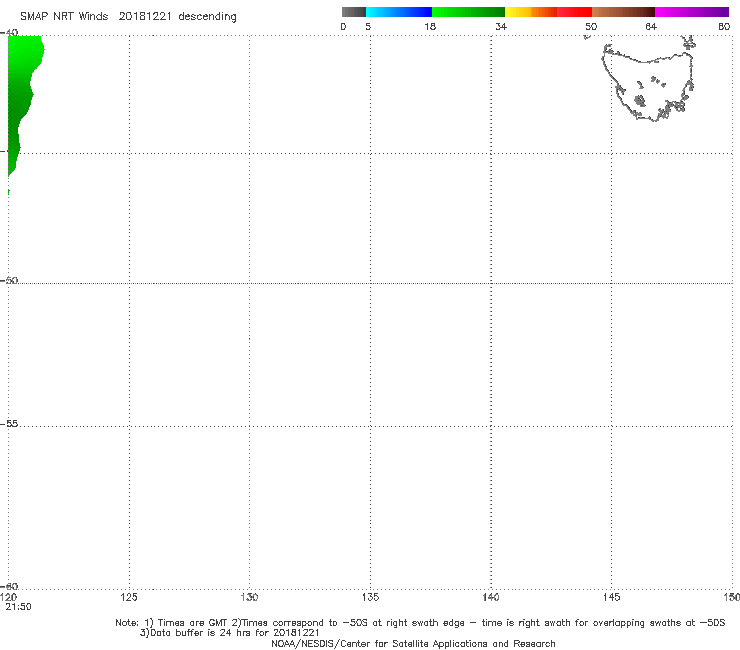This screenshot has height=650, width=740.
Task: Click the longitude label "145"
Action: pos(611,598)
